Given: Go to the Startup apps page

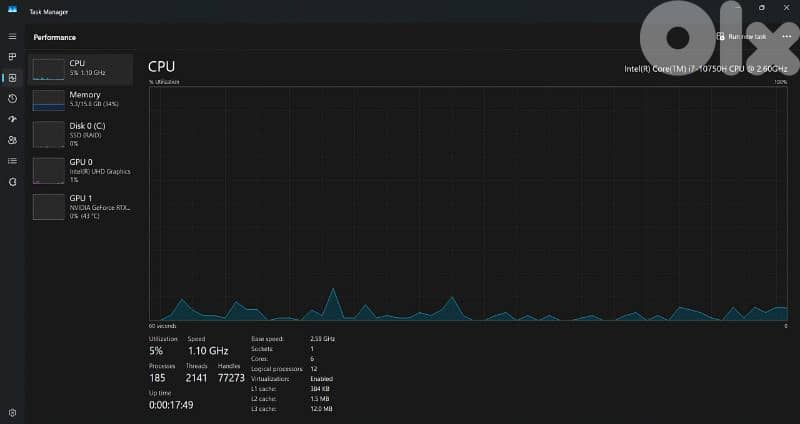Looking at the screenshot, I should 12,119.
